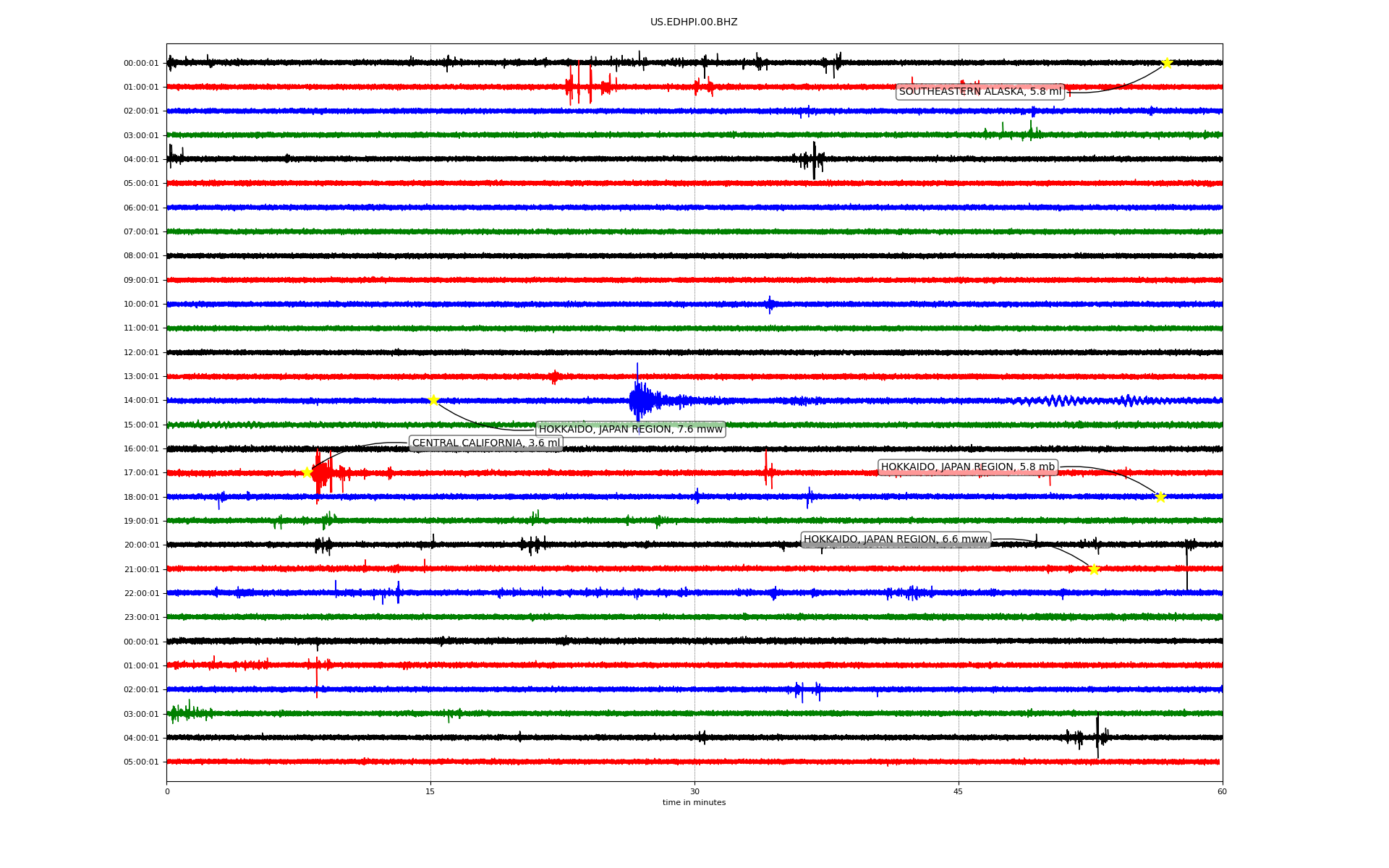
Task: Click the time in minutes axis label
Action: click(x=693, y=803)
